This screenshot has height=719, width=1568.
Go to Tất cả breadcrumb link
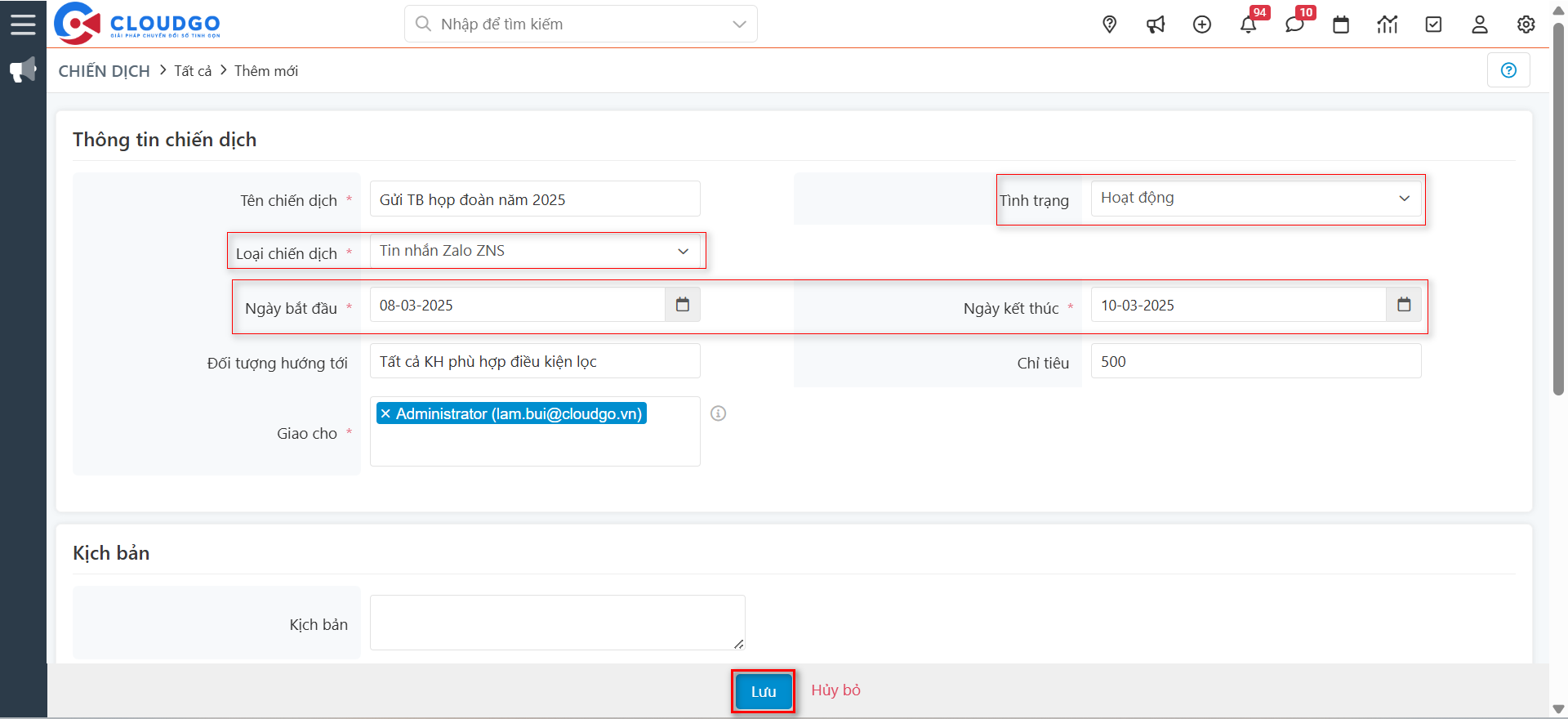point(193,71)
